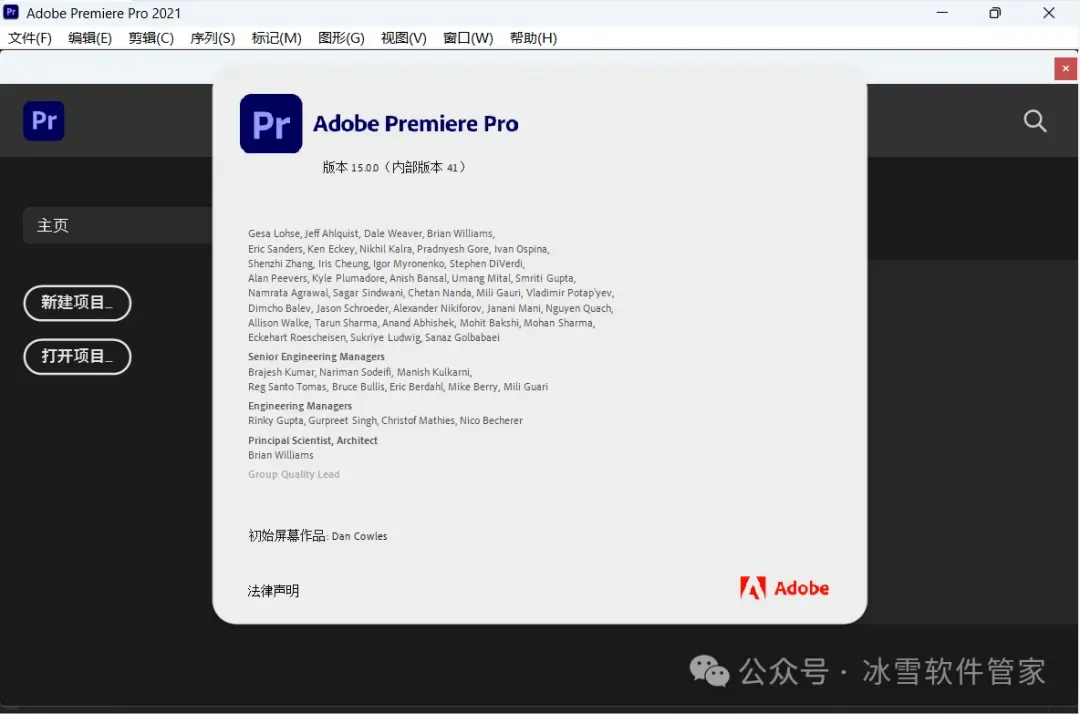Click the 'Adobe Premiere Pro' dialog title

tap(415, 124)
